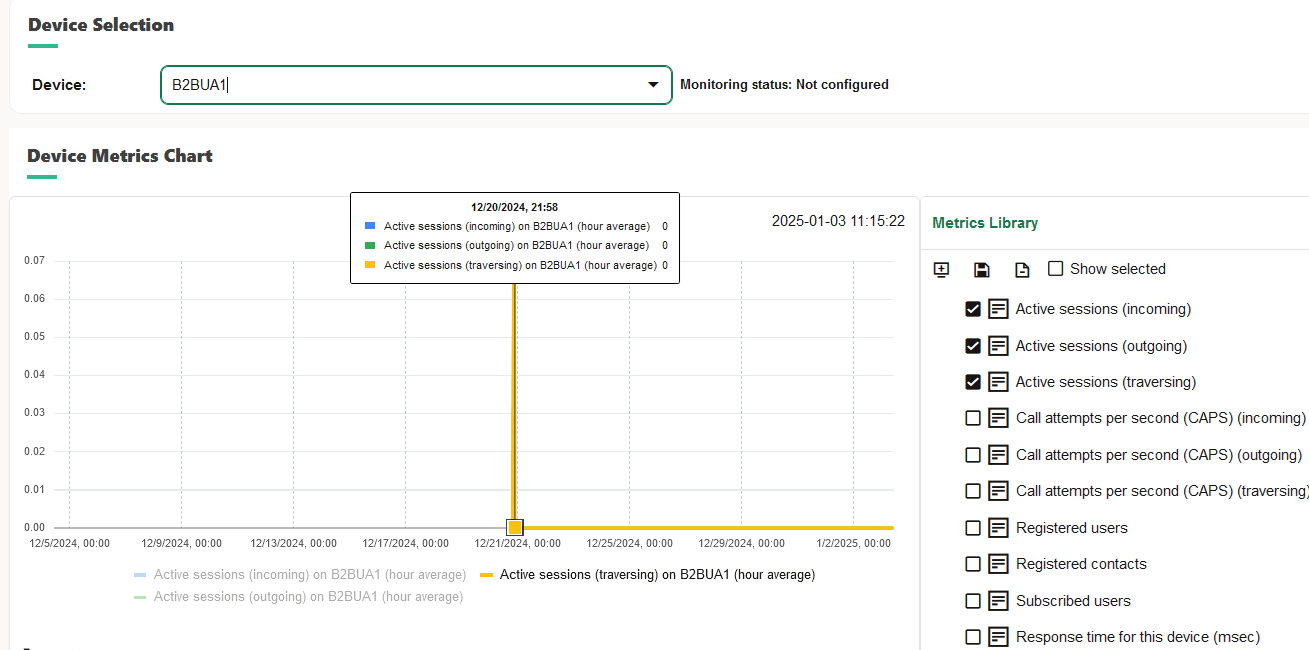Viewport: 1309px width, 650px height.
Task: Check Call attempts per second (traversing) metric
Action: pos(972,491)
